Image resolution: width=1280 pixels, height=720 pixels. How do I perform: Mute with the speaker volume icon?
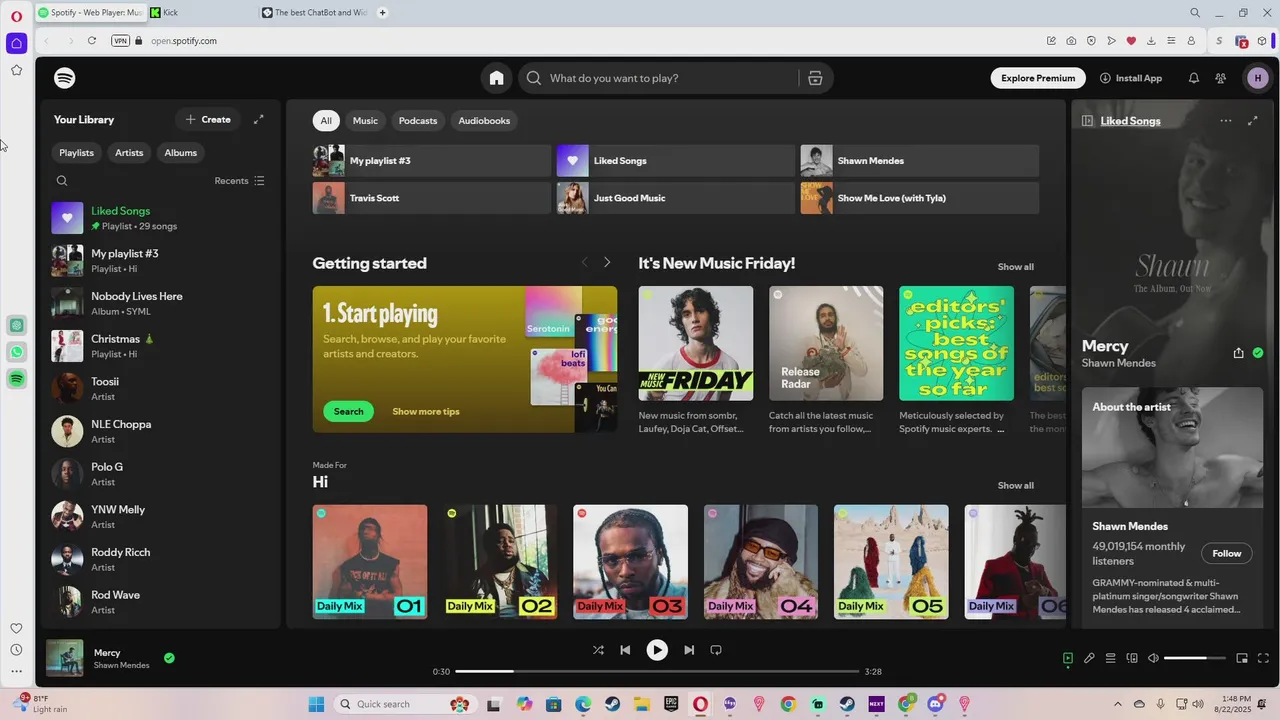tap(1153, 658)
